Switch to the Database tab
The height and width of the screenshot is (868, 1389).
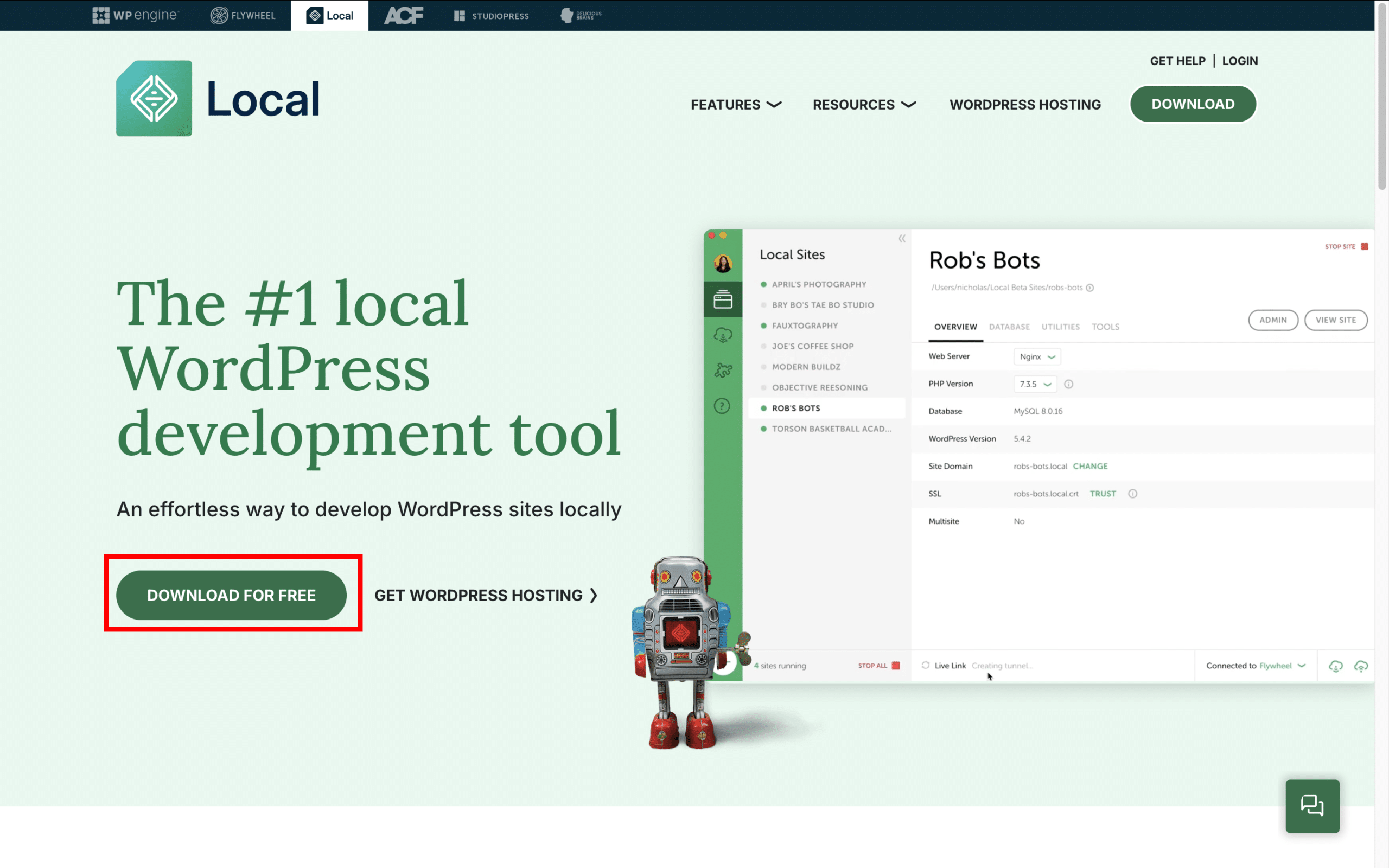pyautogui.click(x=1009, y=327)
